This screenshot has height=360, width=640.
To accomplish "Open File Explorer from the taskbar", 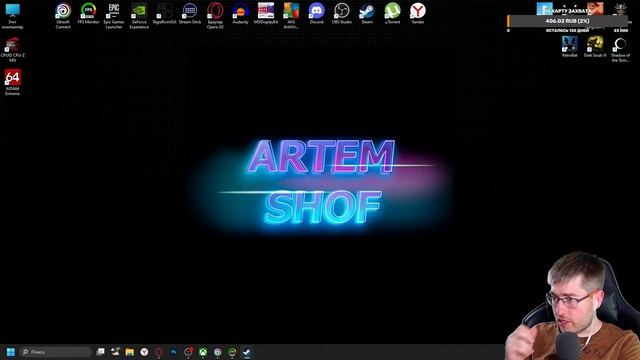I will (x=130, y=352).
